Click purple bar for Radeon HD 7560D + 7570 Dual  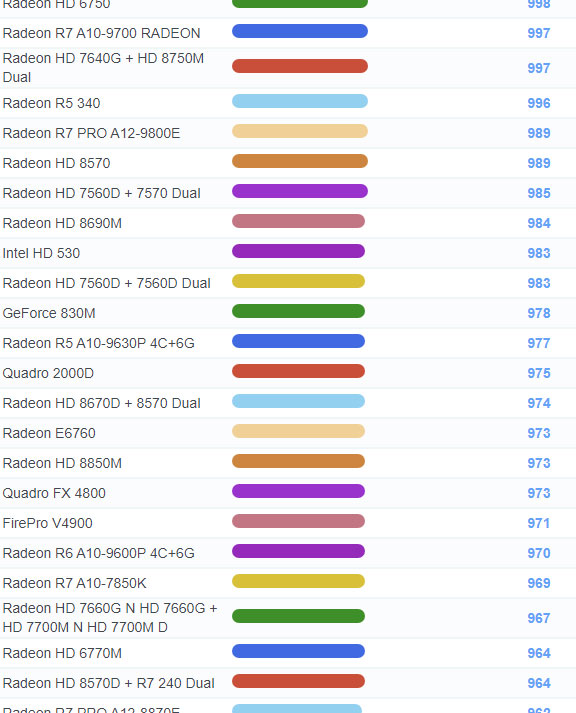[x=300, y=191]
